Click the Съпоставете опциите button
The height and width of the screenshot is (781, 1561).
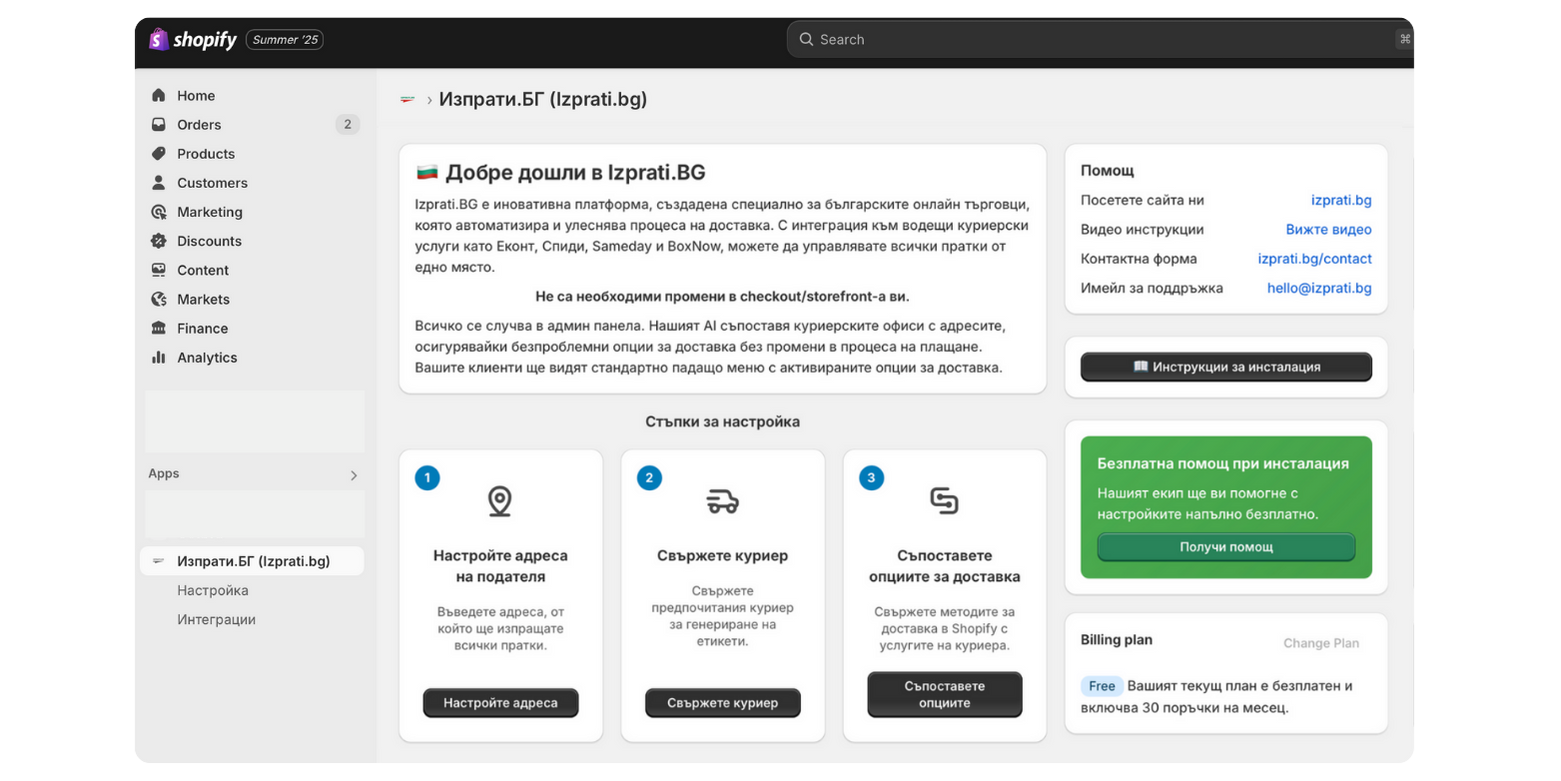tap(945, 694)
